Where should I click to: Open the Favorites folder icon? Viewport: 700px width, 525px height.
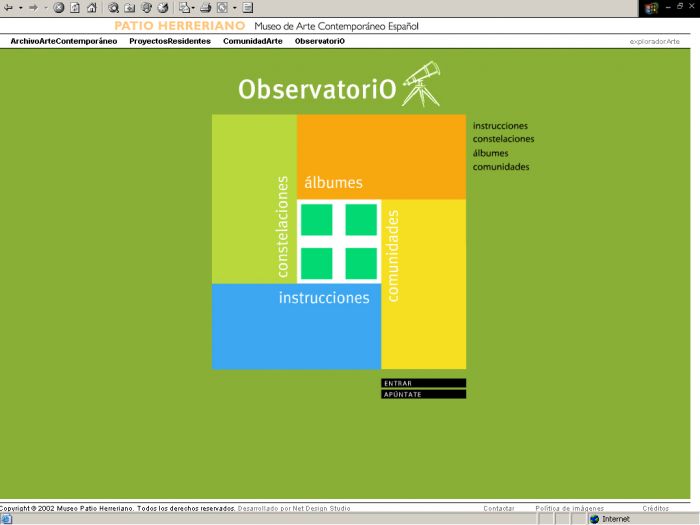(x=130, y=8)
